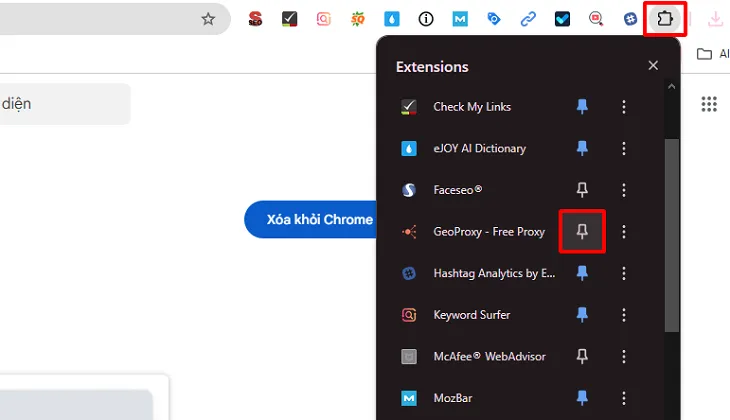Click the Faceseo S list icon

[409, 190]
